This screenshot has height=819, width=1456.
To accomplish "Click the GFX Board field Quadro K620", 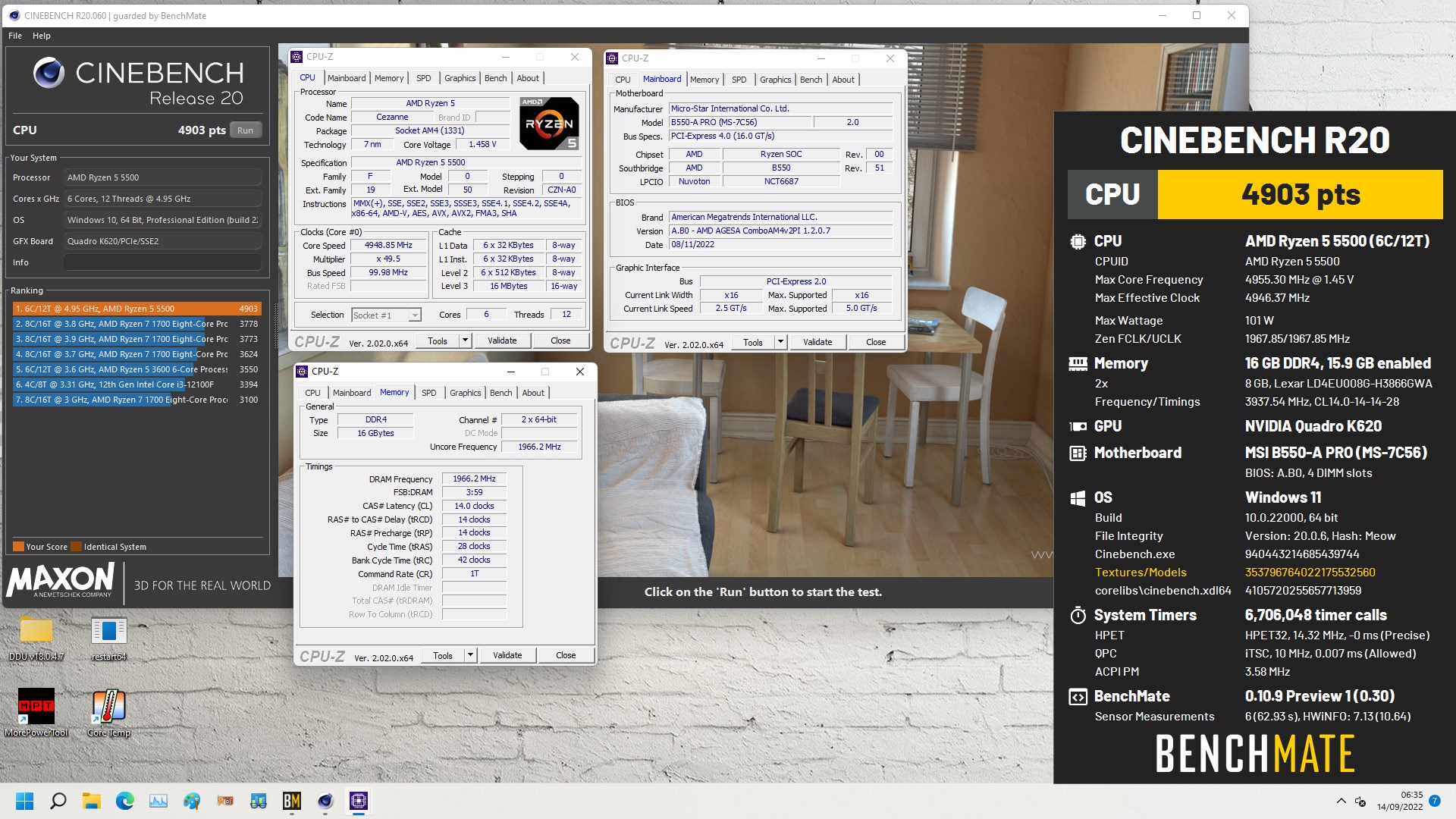I will [x=162, y=241].
